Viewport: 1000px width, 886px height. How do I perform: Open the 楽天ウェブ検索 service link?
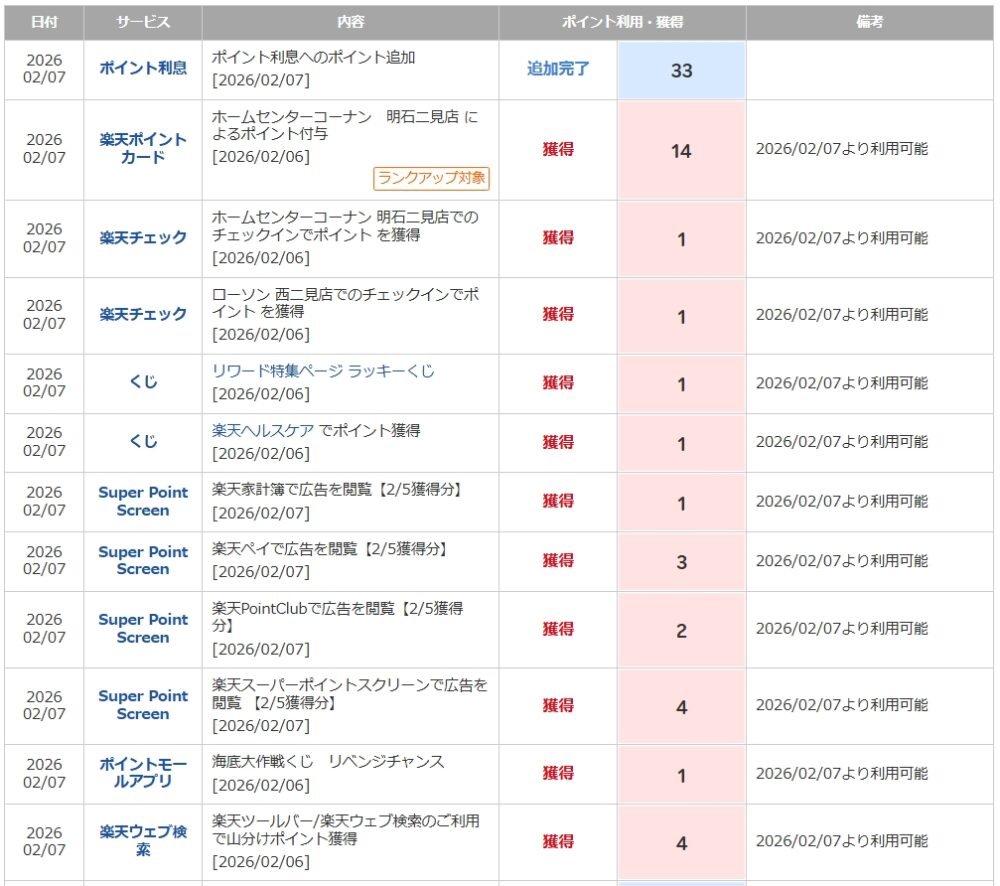pyautogui.click(x=143, y=841)
